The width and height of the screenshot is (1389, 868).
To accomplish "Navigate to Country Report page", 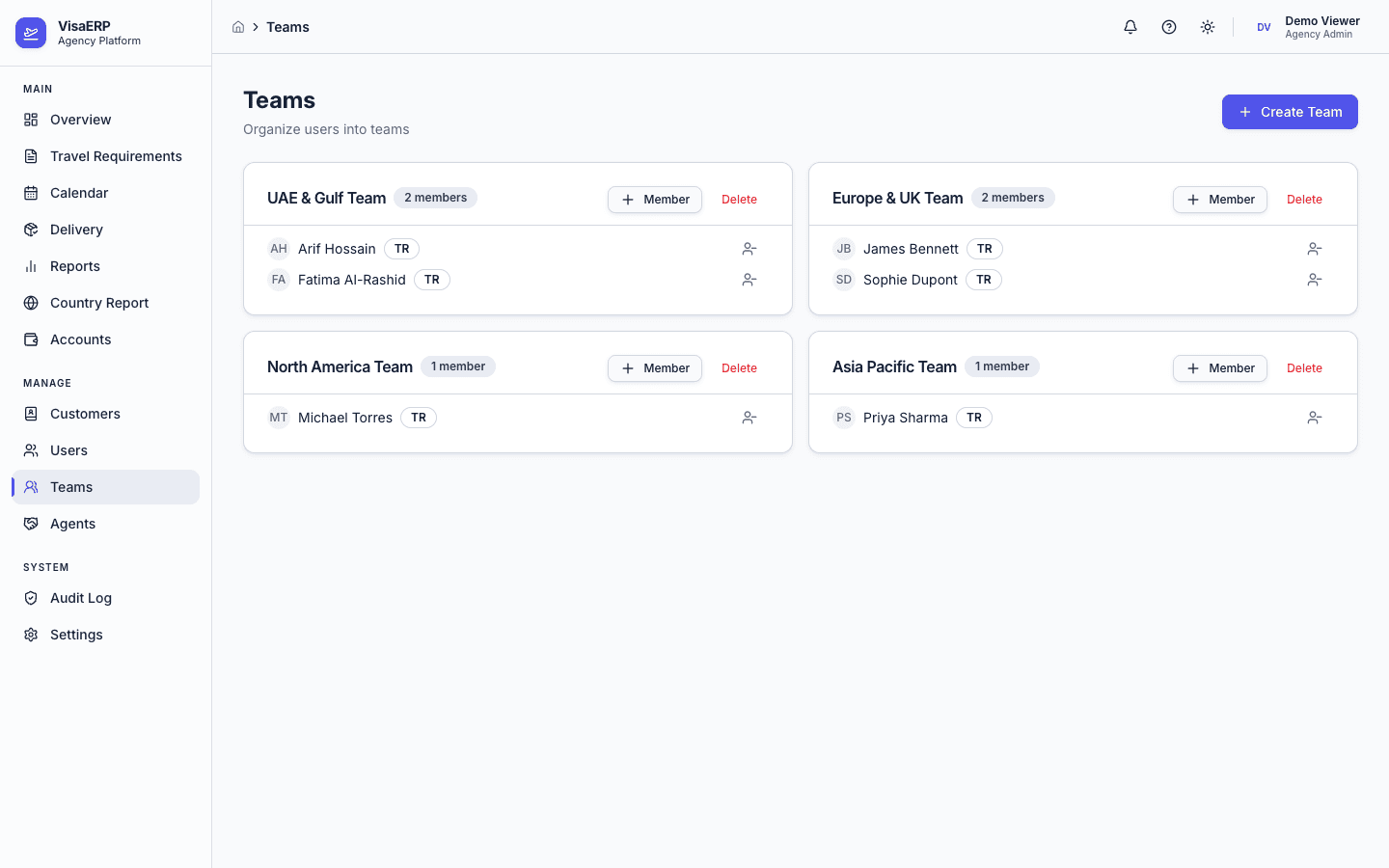I will (x=99, y=303).
